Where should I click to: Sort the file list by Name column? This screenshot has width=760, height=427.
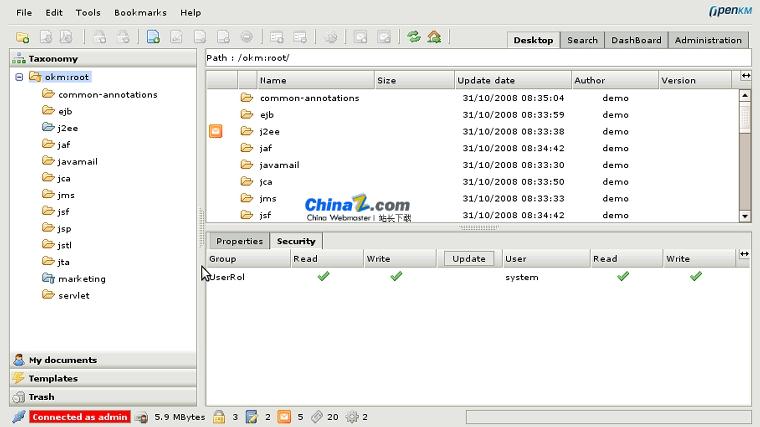(316, 80)
